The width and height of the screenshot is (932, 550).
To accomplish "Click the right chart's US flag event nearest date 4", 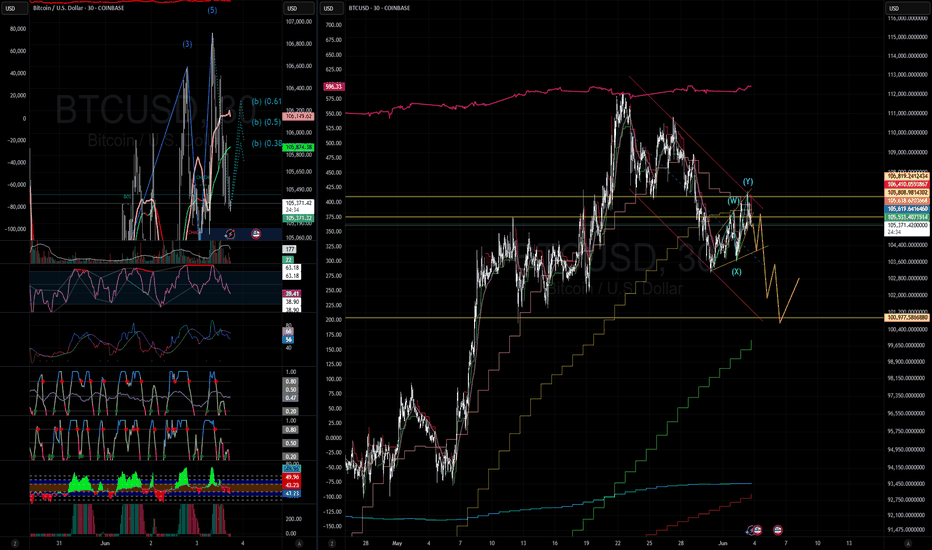I will coord(757,530).
